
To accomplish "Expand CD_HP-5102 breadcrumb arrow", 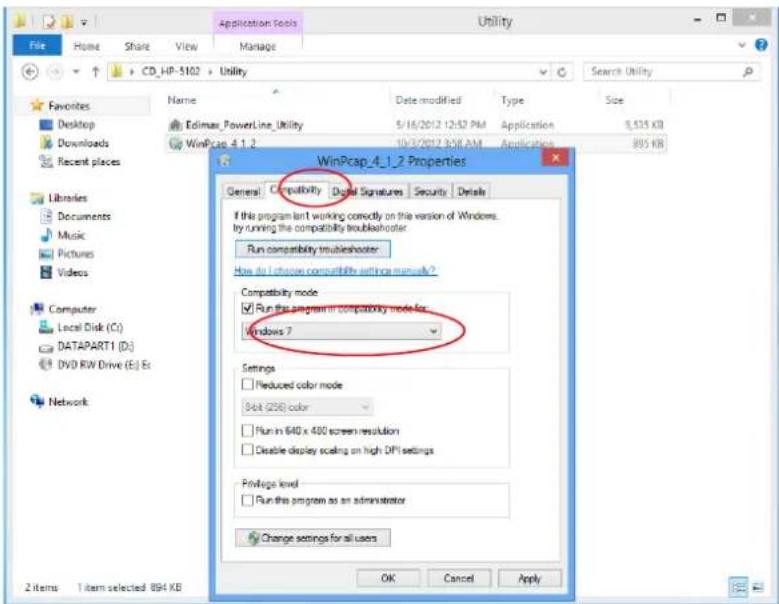I will [x=210, y=72].
